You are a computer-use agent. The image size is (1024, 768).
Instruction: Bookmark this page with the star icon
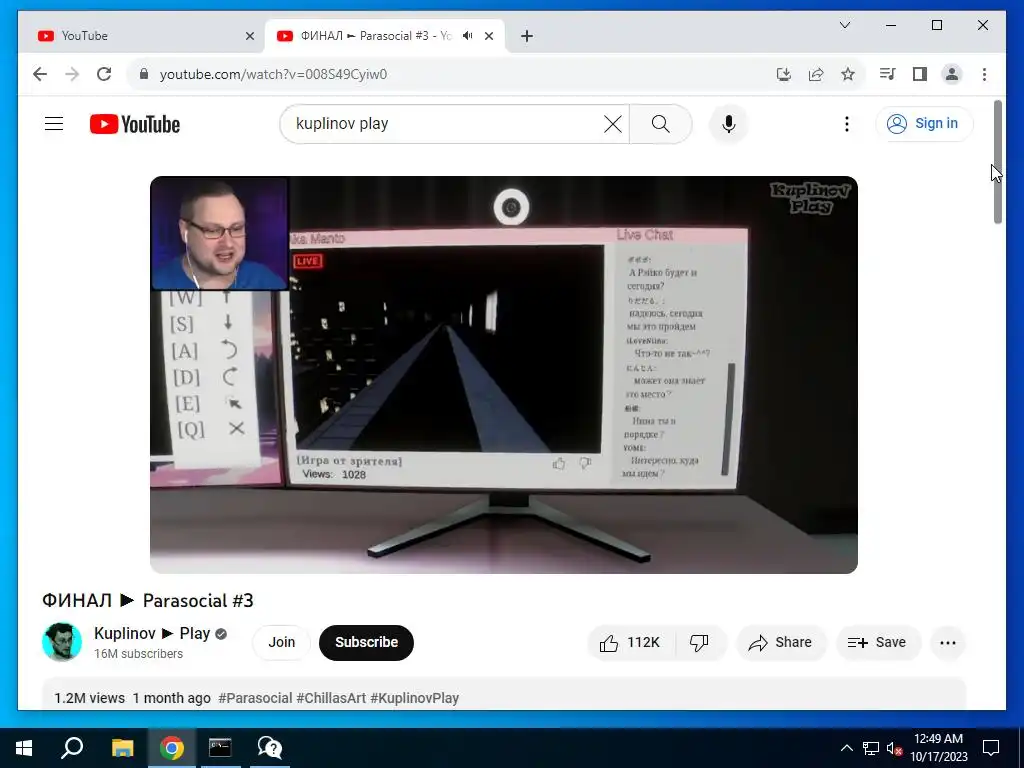(848, 74)
